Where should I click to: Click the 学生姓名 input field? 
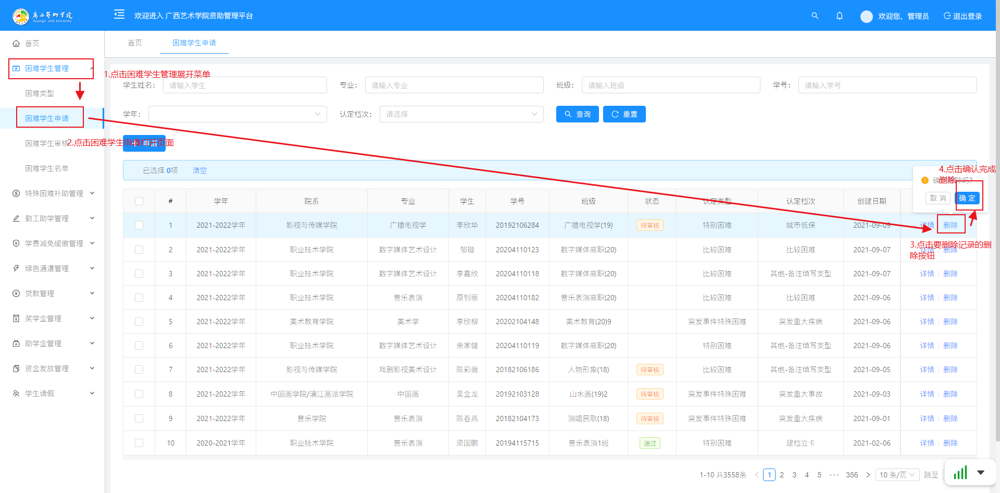click(244, 86)
